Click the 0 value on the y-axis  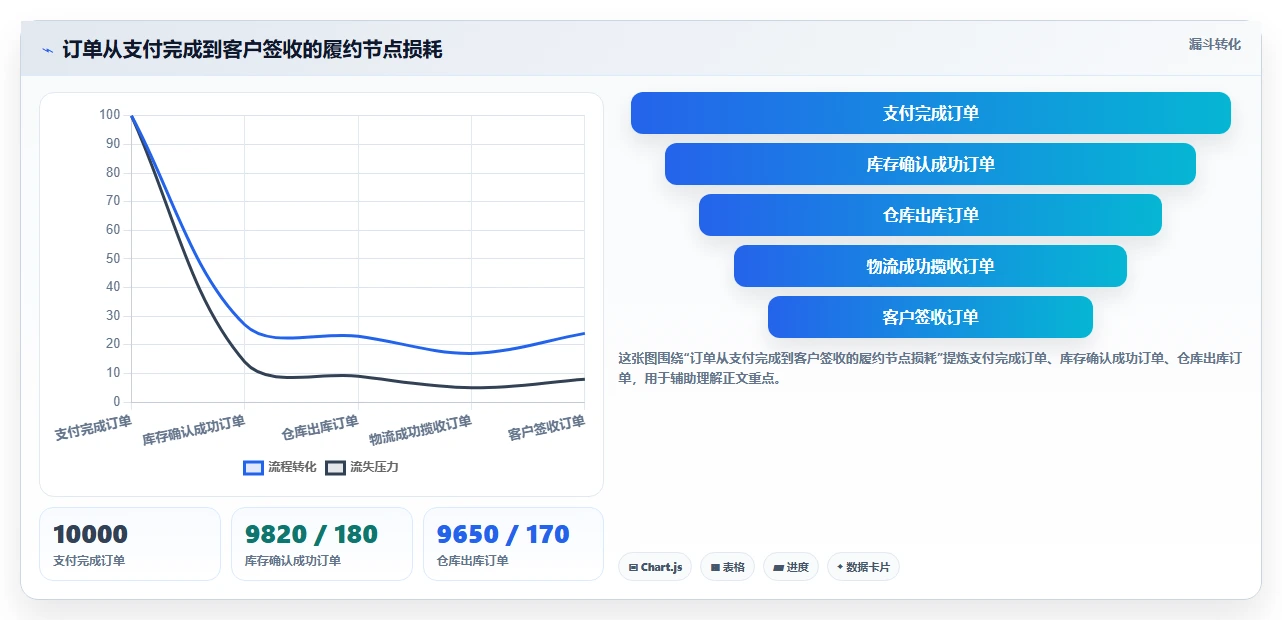pos(116,401)
